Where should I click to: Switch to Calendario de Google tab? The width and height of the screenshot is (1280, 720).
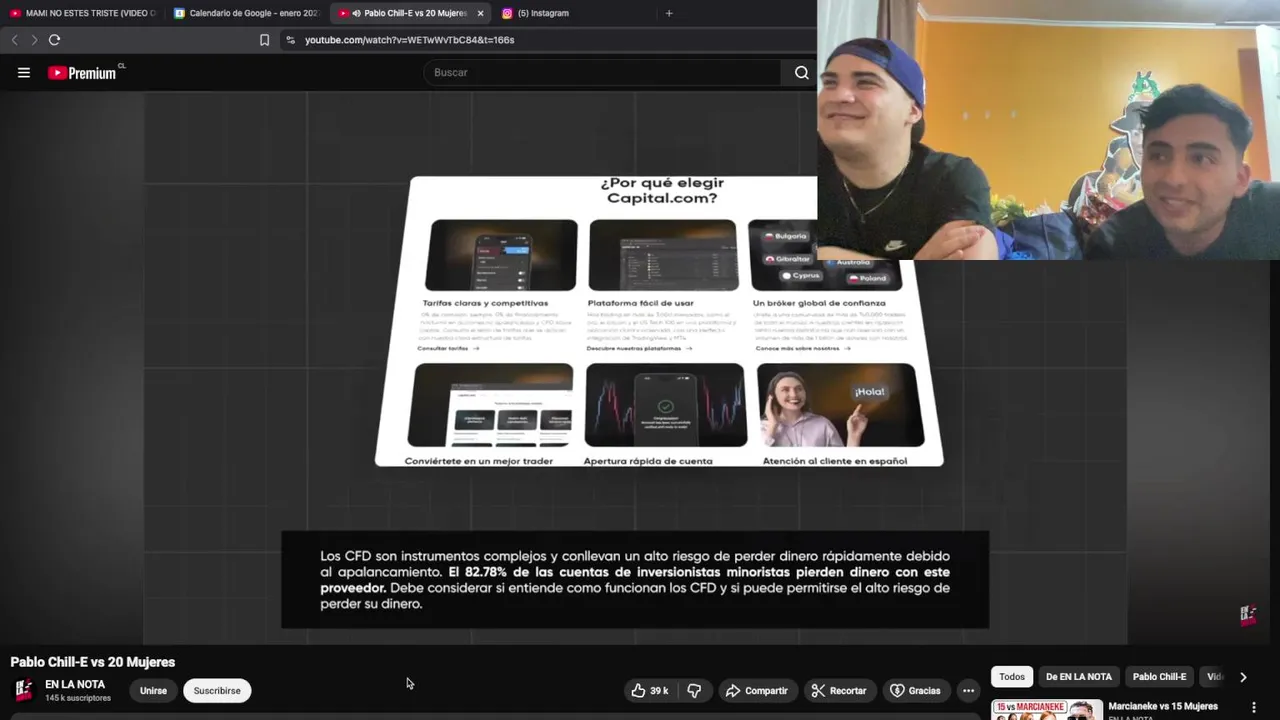click(x=246, y=13)
